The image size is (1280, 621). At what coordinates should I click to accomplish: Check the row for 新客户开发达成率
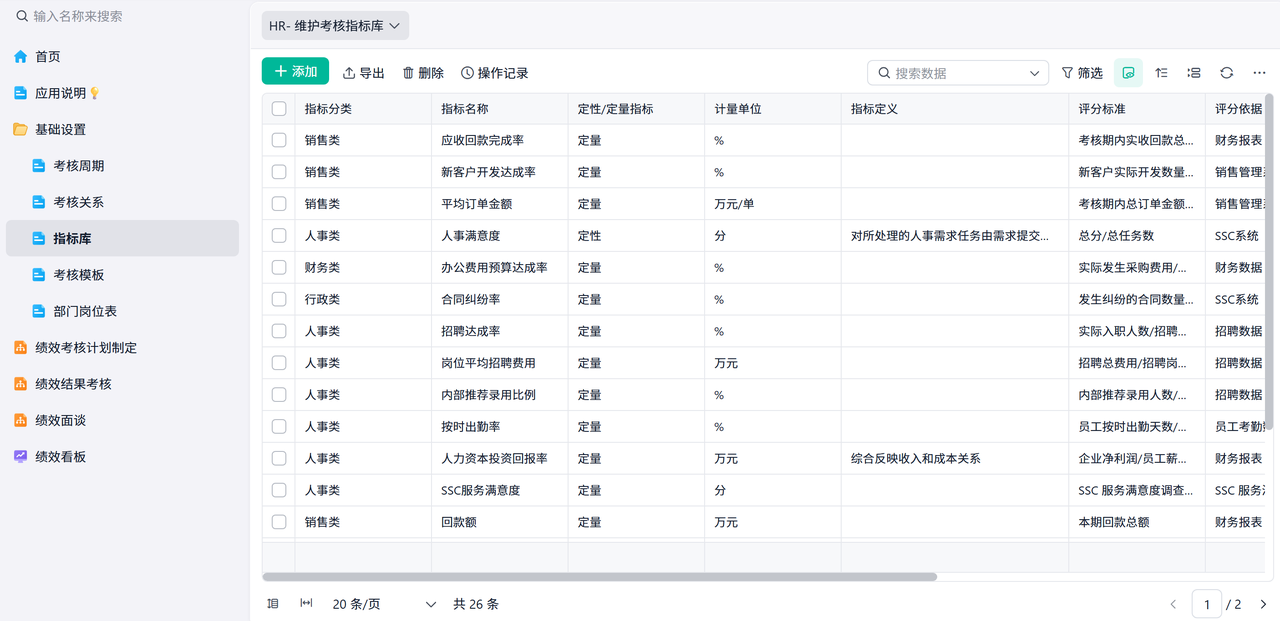click(279, 172)
